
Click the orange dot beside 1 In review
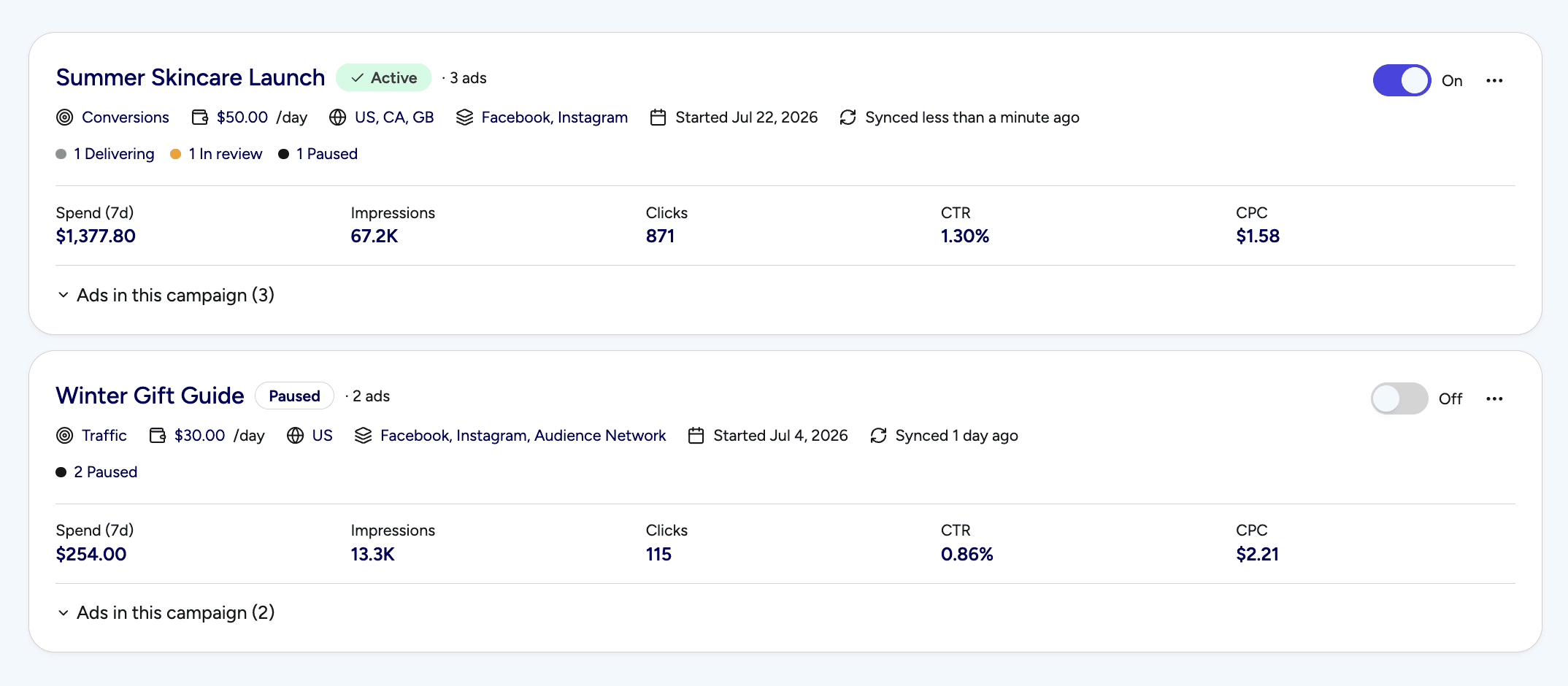(176, 154)
